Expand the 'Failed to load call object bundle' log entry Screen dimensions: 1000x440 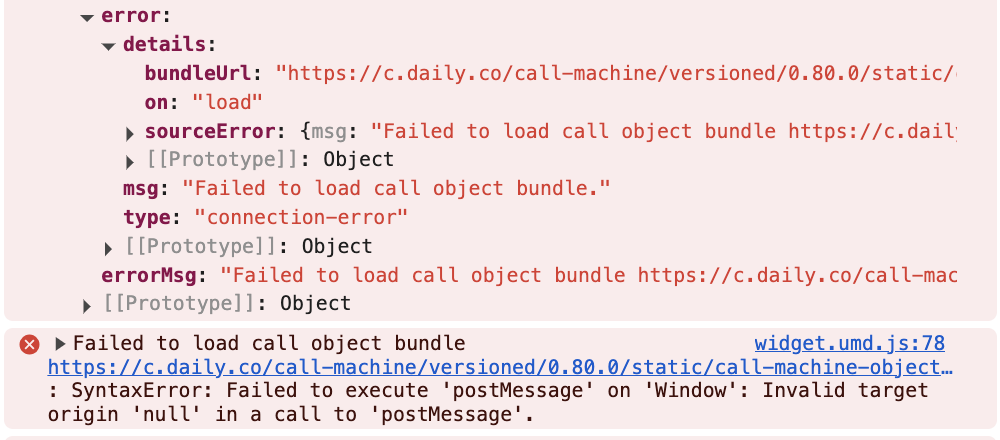pos(59,345)
